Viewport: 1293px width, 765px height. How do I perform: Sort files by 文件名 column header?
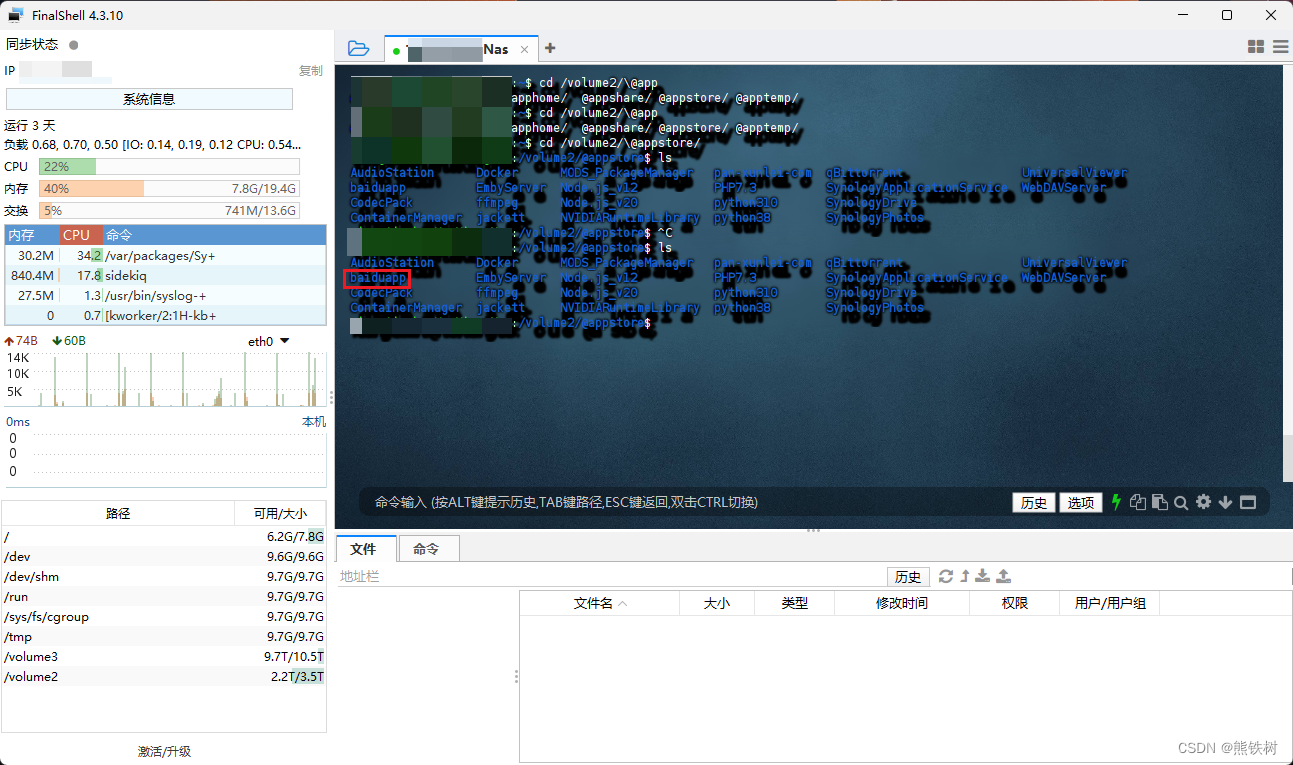point(600,603)
